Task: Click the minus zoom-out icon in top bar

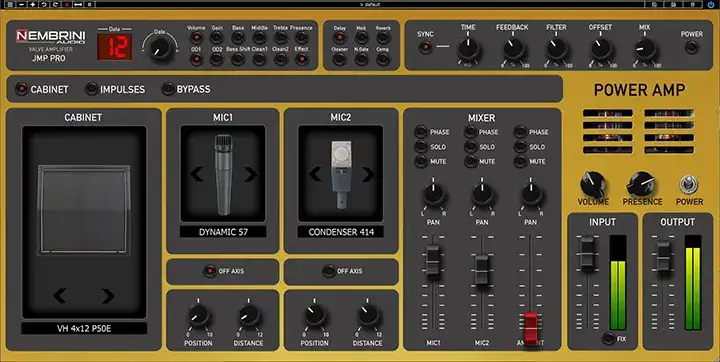Action: point(22,4)
